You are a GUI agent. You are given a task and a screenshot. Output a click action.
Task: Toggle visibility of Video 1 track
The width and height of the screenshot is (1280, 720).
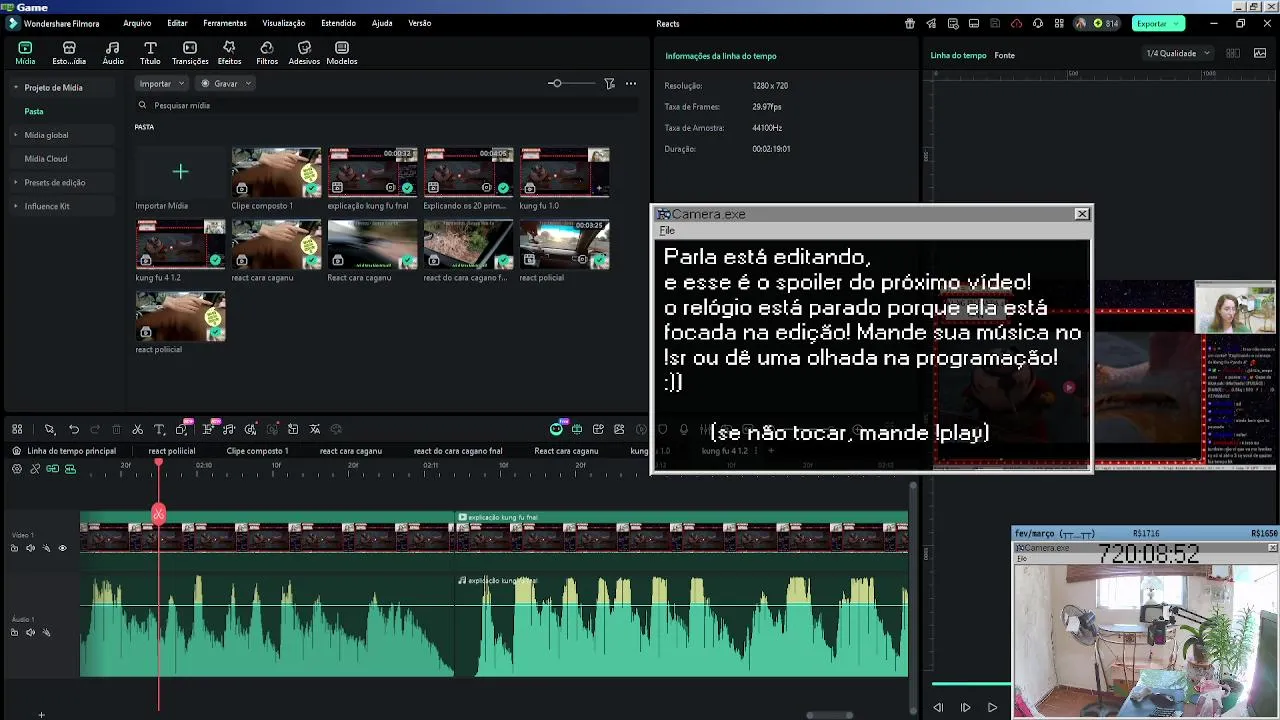click(62, 548)
